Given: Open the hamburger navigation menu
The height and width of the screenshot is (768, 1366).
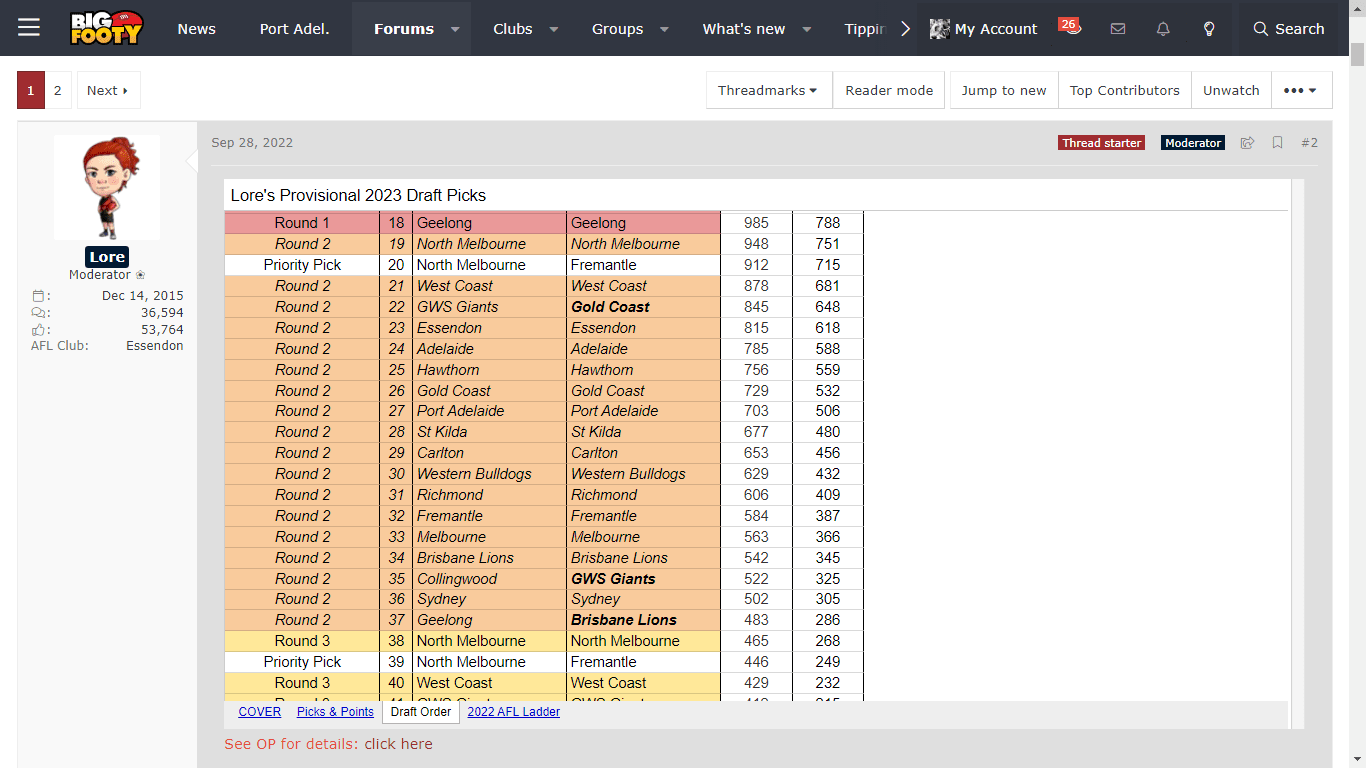Looking at the screenshot, I should 29,28.
